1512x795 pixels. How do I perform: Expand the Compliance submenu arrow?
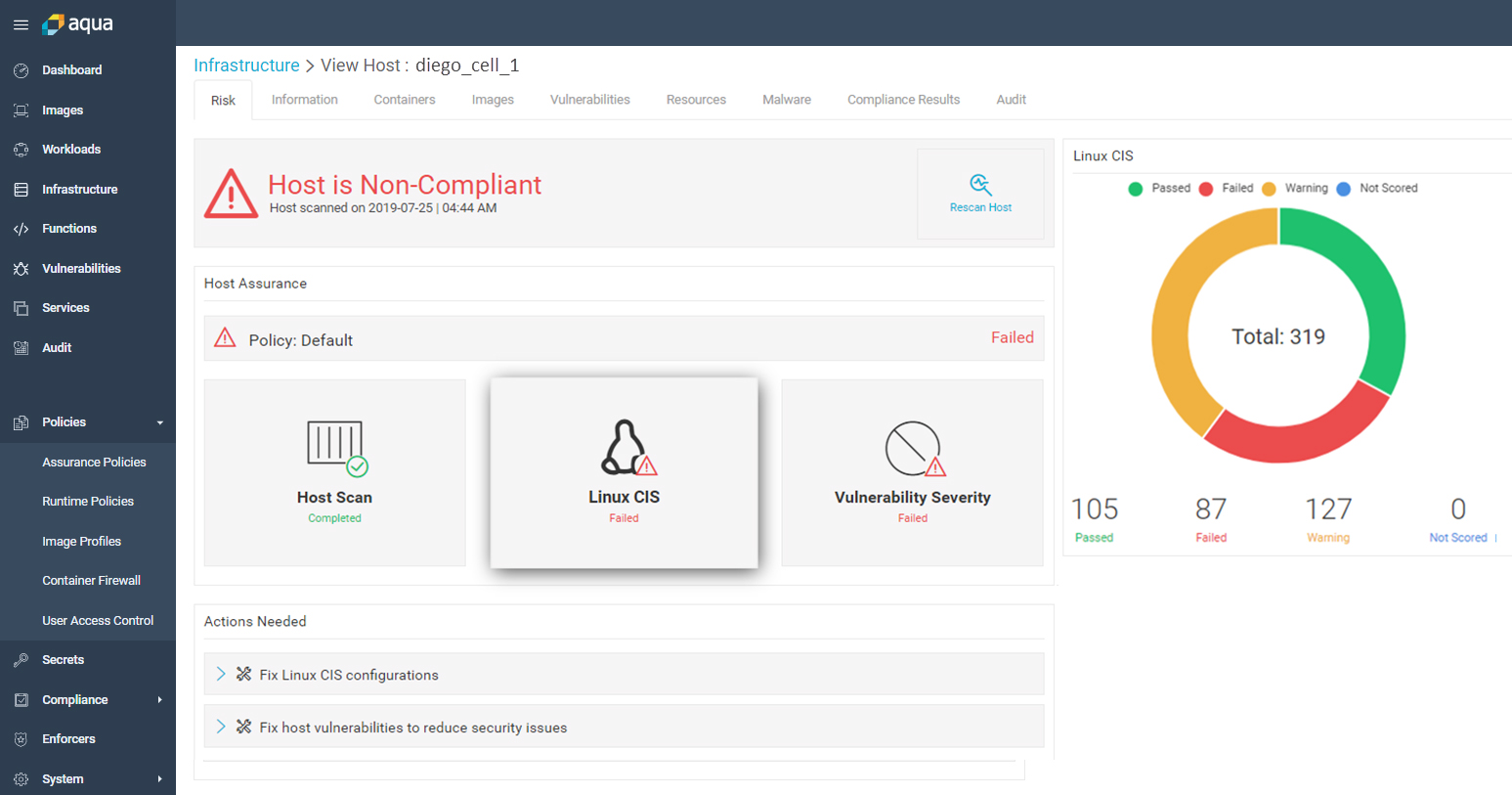[x=160, y=700]
